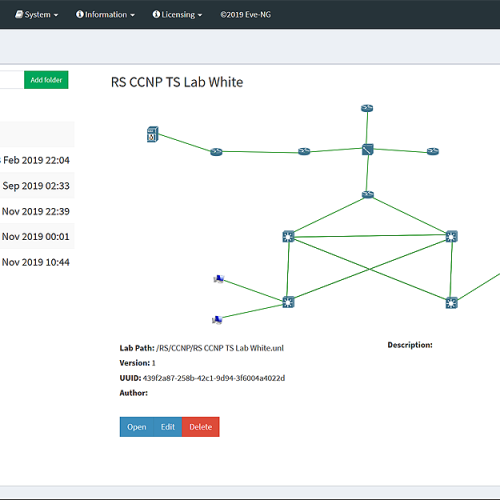This screenshot has height=500, width=500.
Task: Click the central switch icon joining routers
Action: (368, 149)
